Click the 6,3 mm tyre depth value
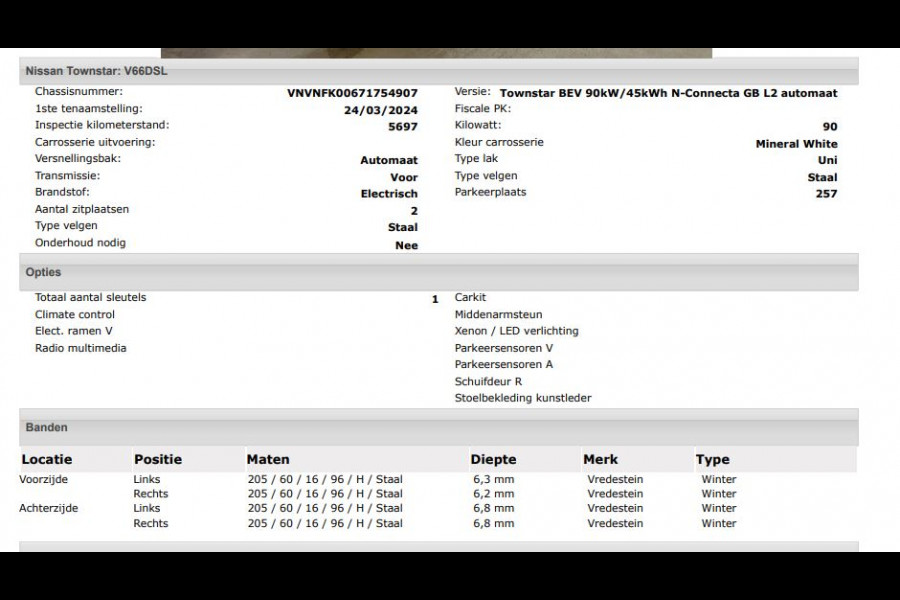Viewport: 900px width, 600px height. point(492,479)
